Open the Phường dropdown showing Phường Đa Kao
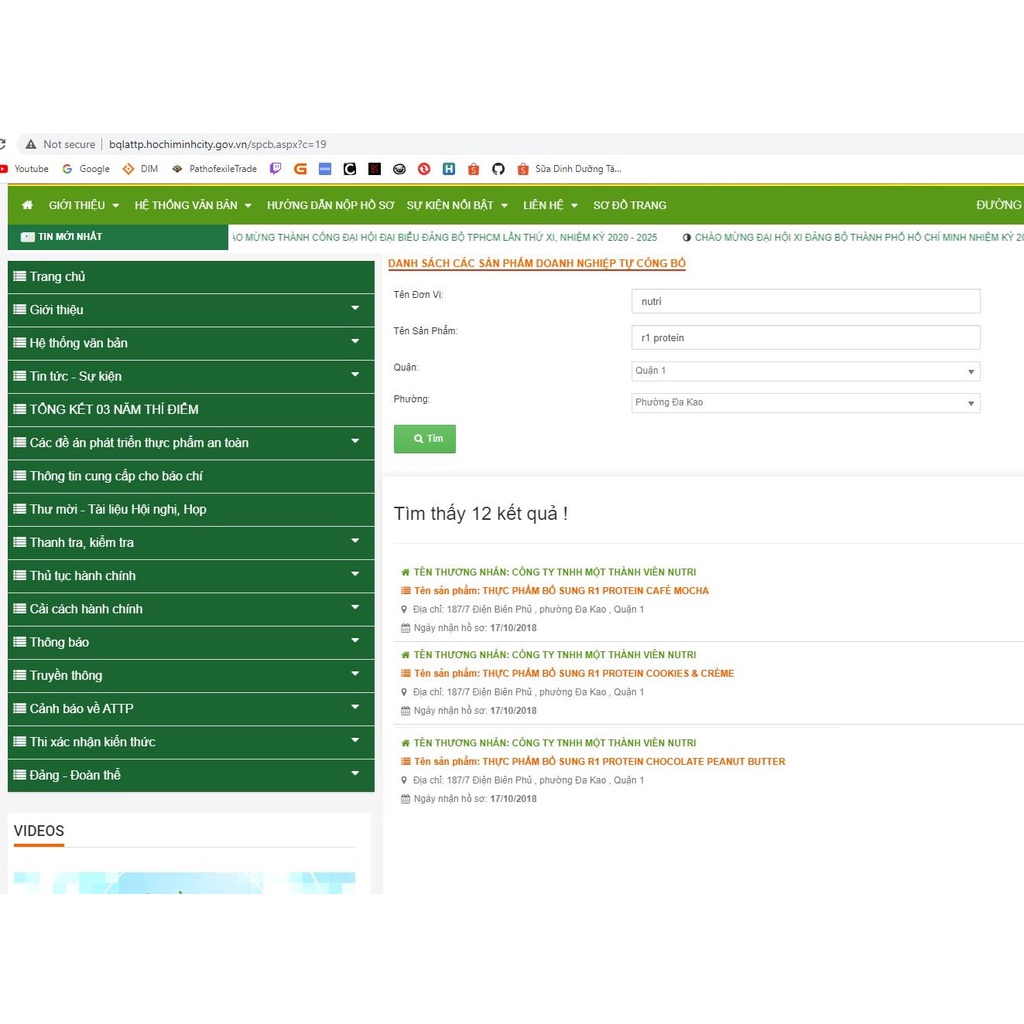The height and width of the screenshot is (1024, 1024). tap(805, 403)
